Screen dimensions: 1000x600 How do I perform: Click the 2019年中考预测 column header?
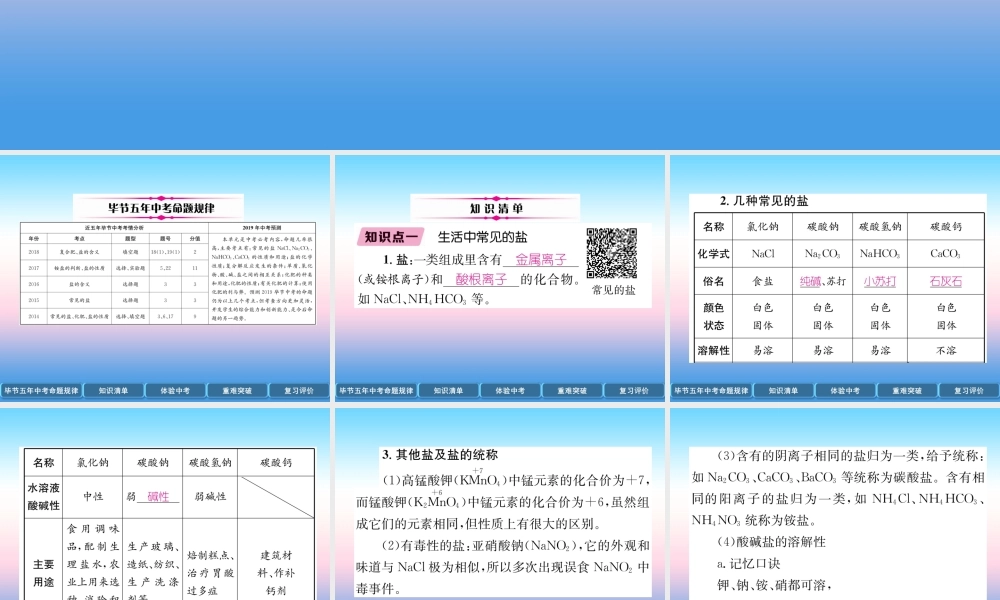coord(262,228)
